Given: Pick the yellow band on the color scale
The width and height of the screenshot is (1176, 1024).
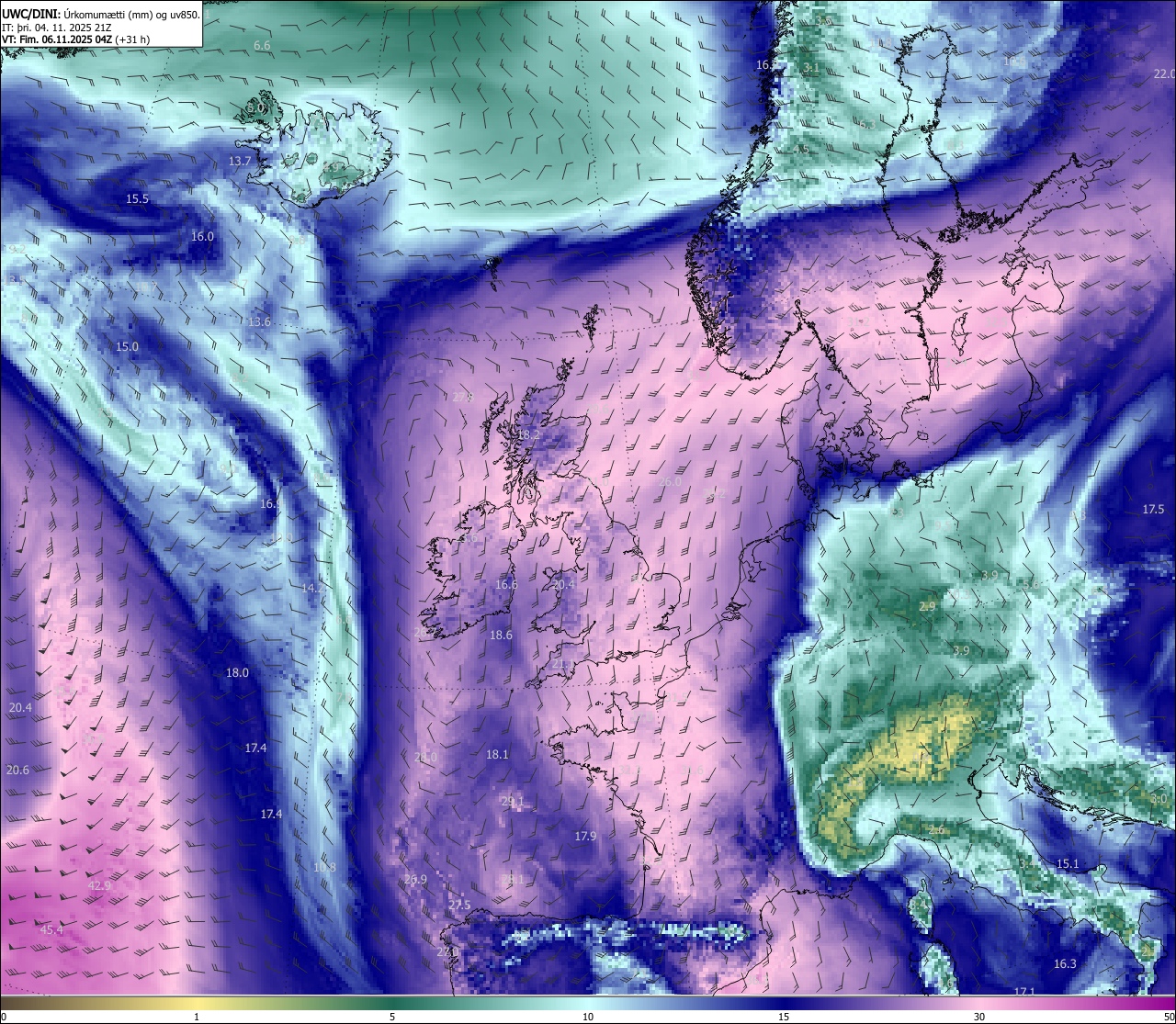Looking at the screenshot, I should tap(197, 1003).
